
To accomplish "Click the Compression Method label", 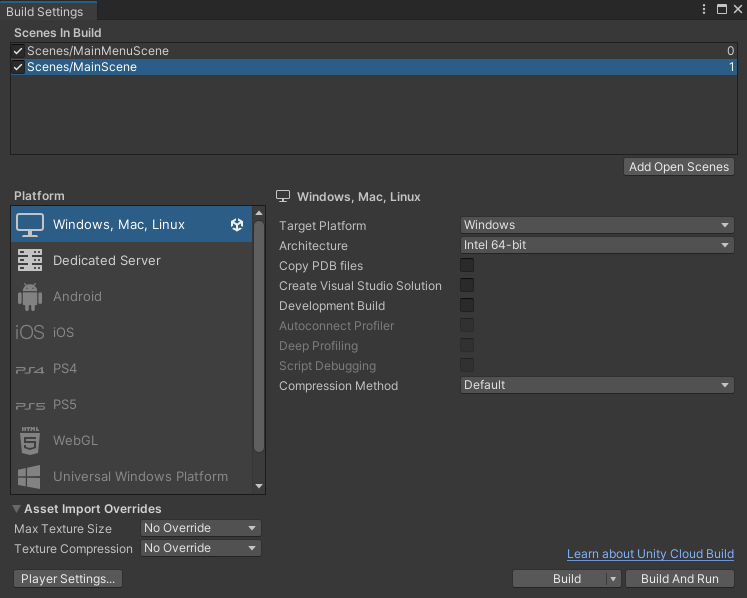I will [x=339, y=386].
